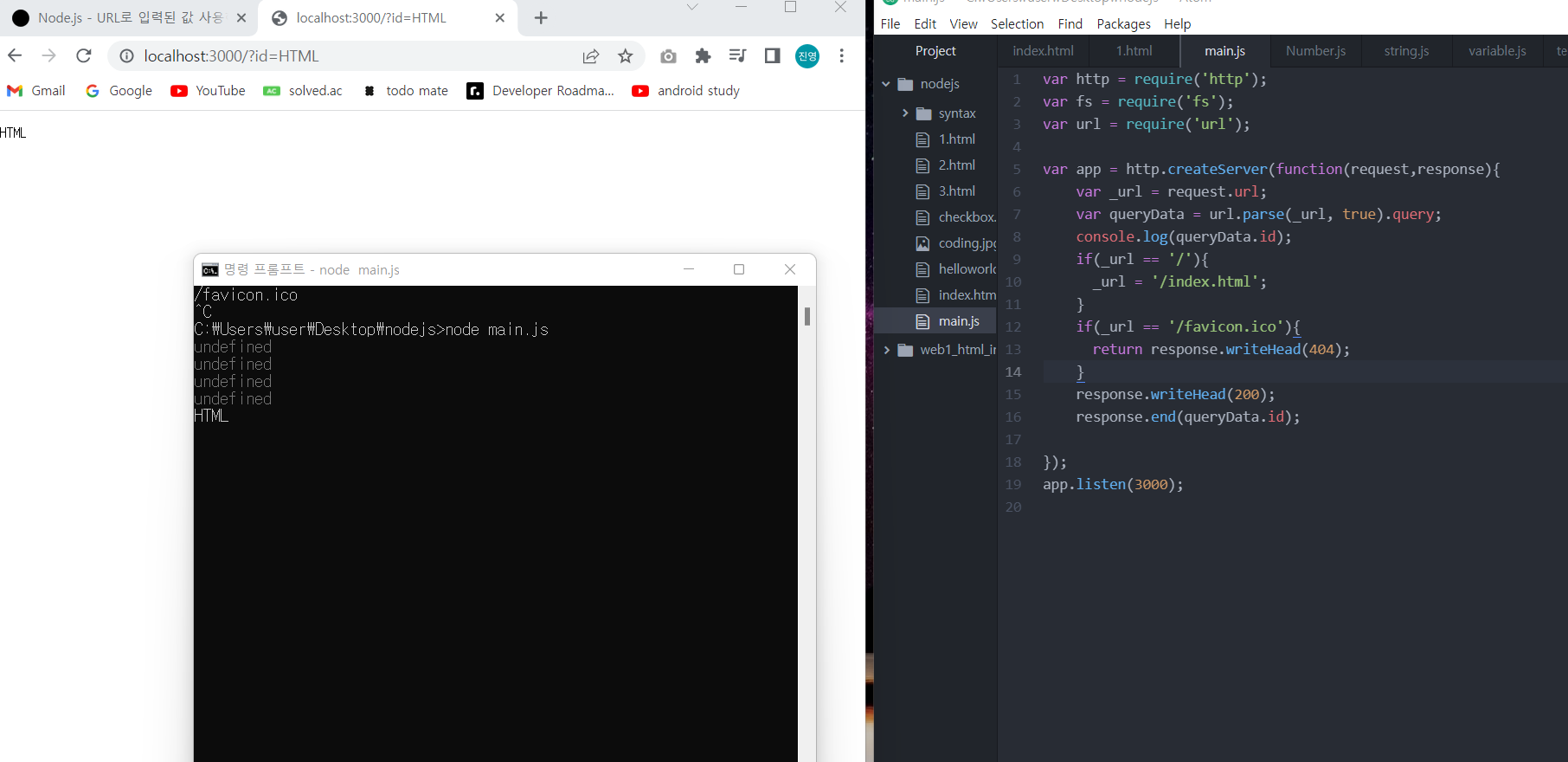Open Atom Packages menu

pos(1123,24)
